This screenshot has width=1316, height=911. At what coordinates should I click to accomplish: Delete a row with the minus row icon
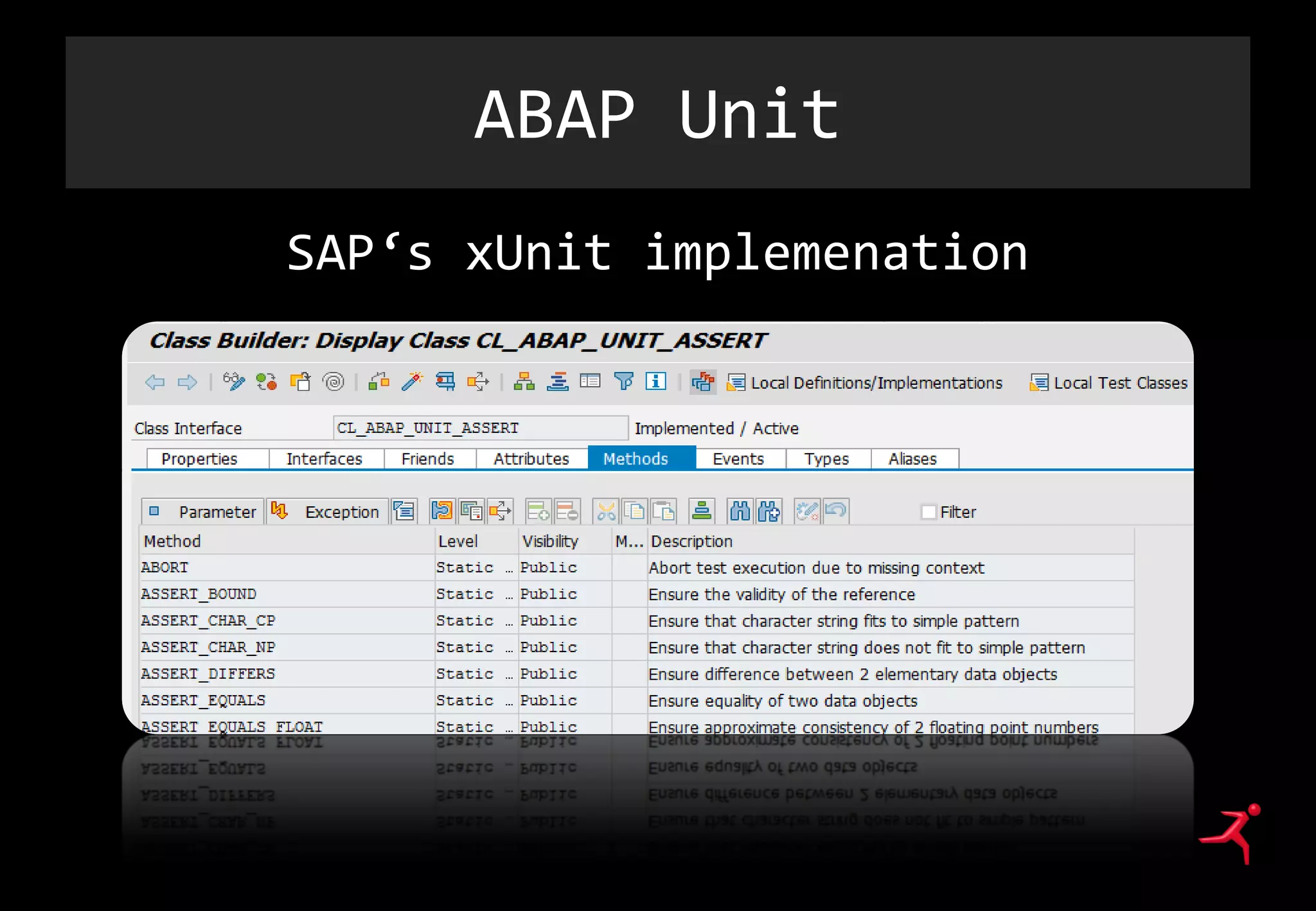coord(567,511)
